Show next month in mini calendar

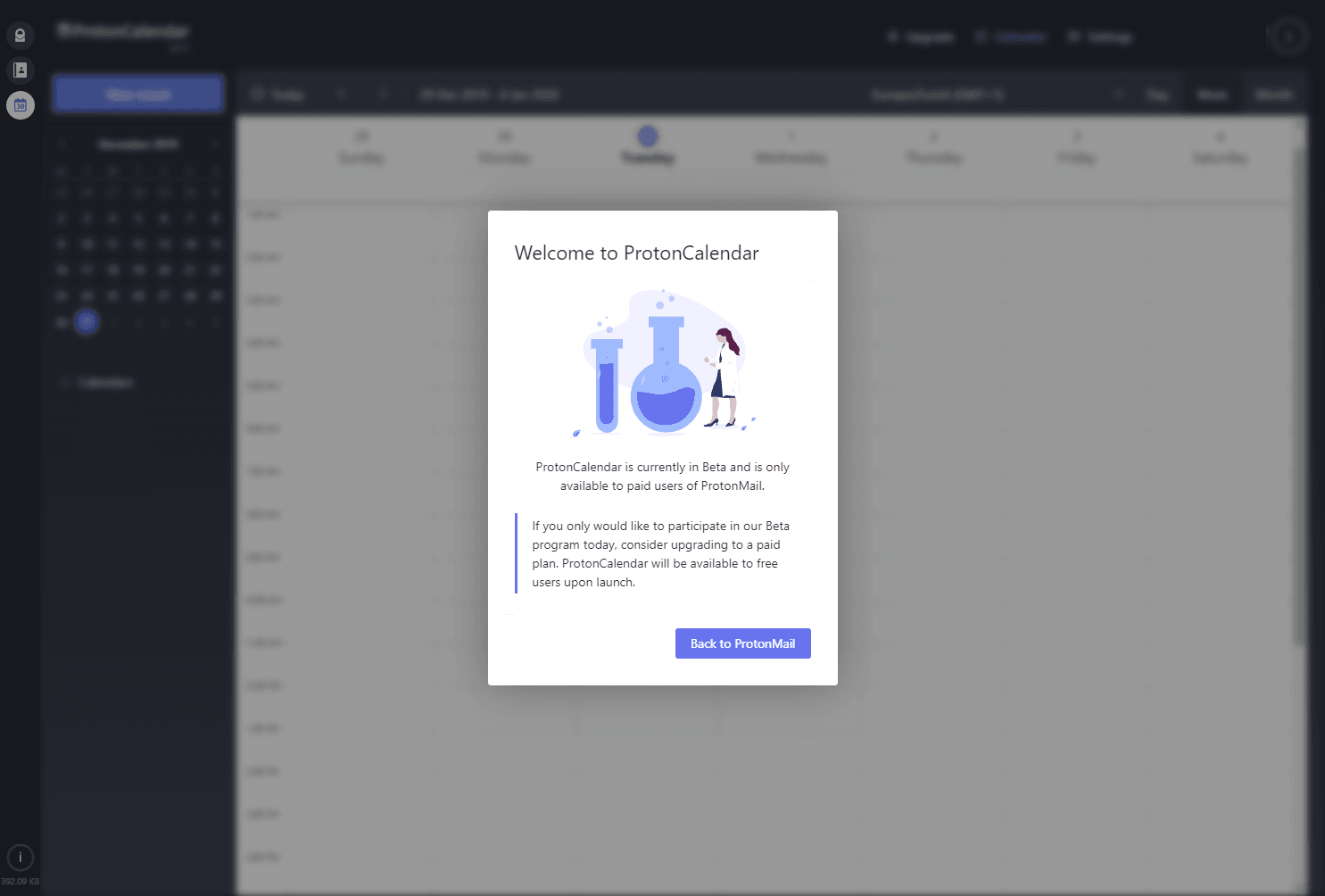coord(215,144)
